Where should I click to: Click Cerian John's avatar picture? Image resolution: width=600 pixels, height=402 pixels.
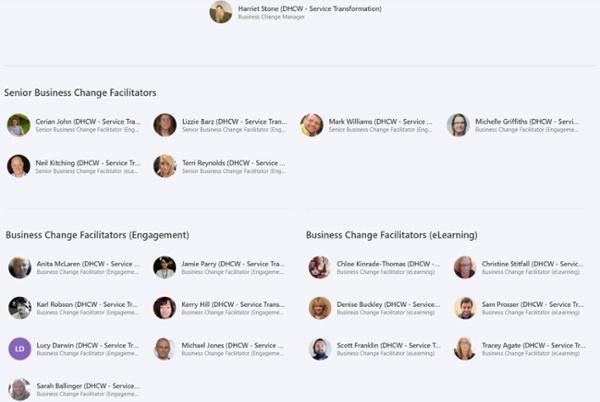18,125
